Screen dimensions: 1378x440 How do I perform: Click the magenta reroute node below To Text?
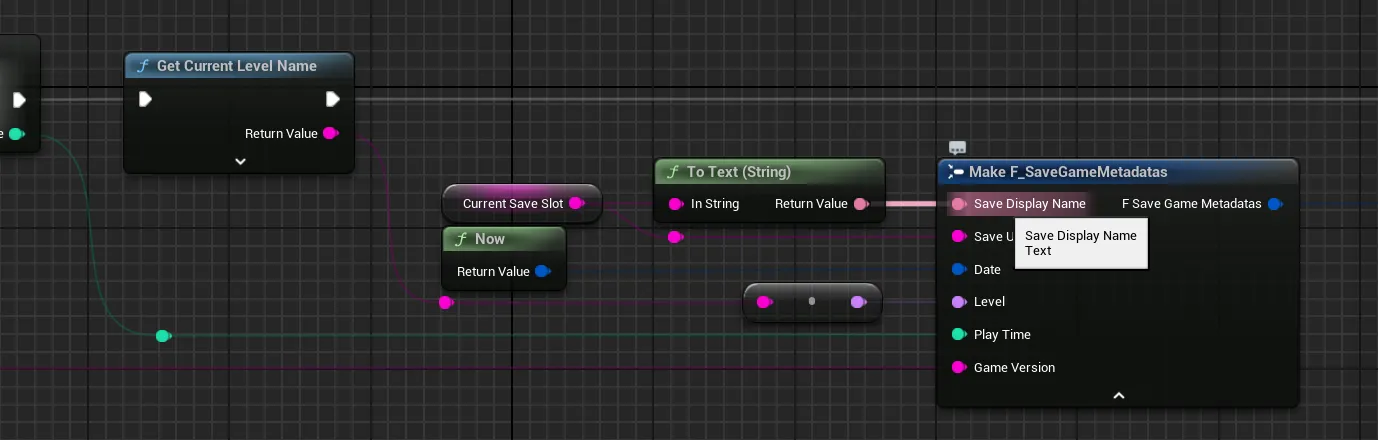[675, 237]
